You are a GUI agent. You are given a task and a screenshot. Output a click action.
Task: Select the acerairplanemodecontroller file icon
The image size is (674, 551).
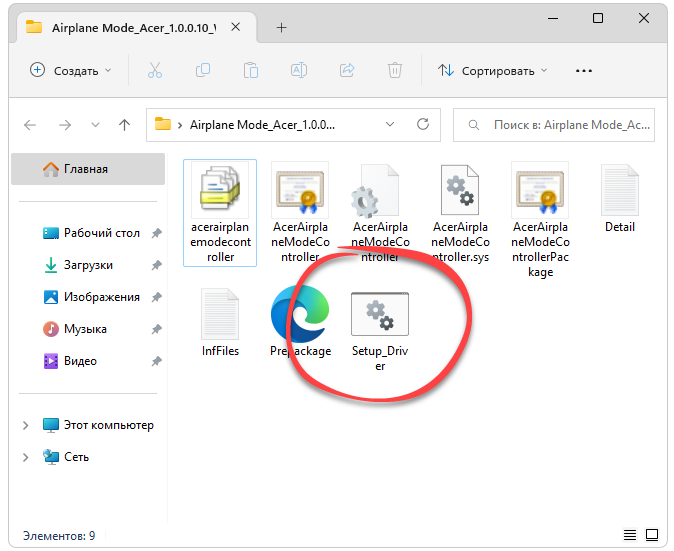[x=220, y=195]
